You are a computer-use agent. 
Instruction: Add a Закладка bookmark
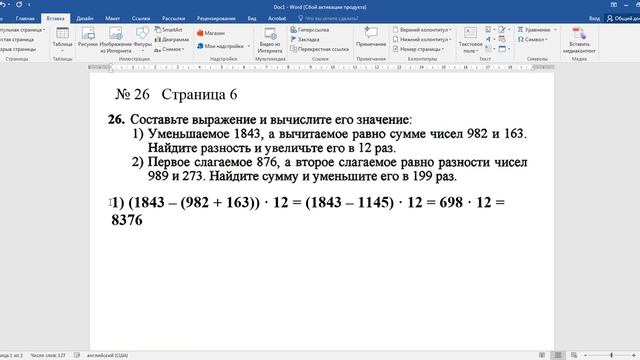(x=305, y=40)
